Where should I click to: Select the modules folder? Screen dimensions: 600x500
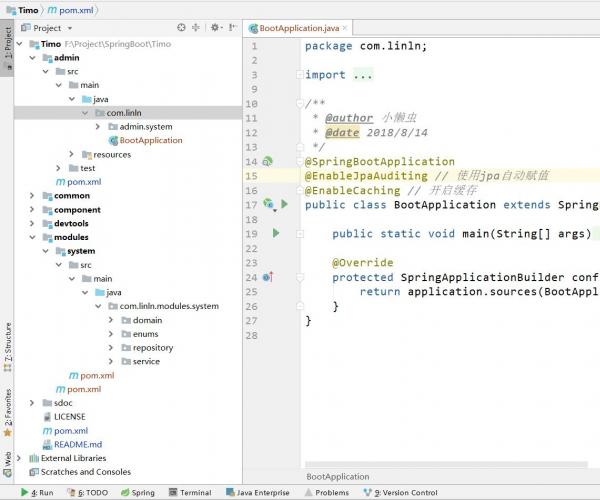point(71,237)
